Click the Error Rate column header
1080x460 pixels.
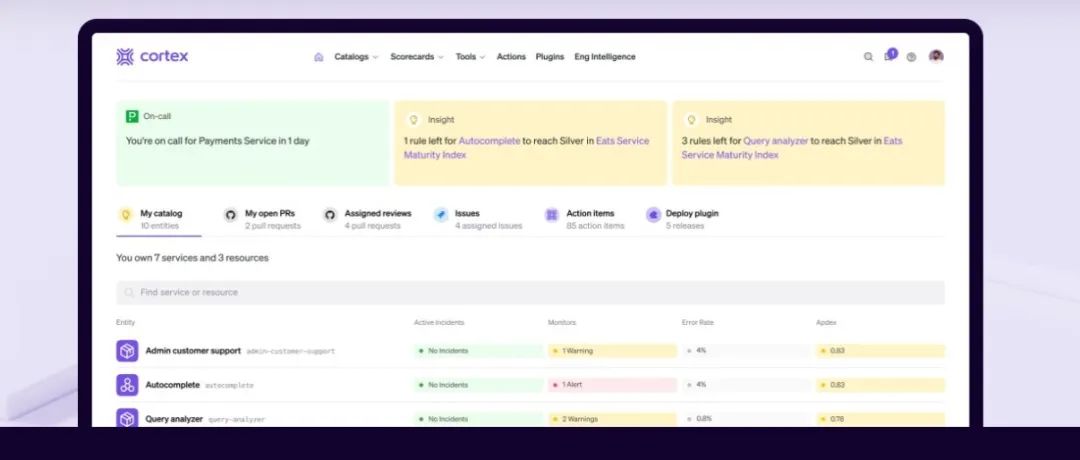click(x=698, y=322)
